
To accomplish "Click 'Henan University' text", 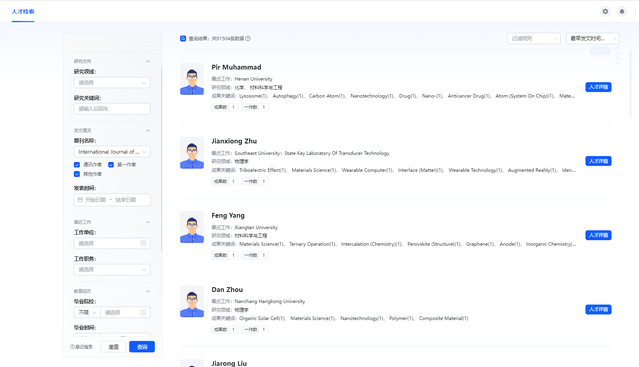I will pos(253,79).
